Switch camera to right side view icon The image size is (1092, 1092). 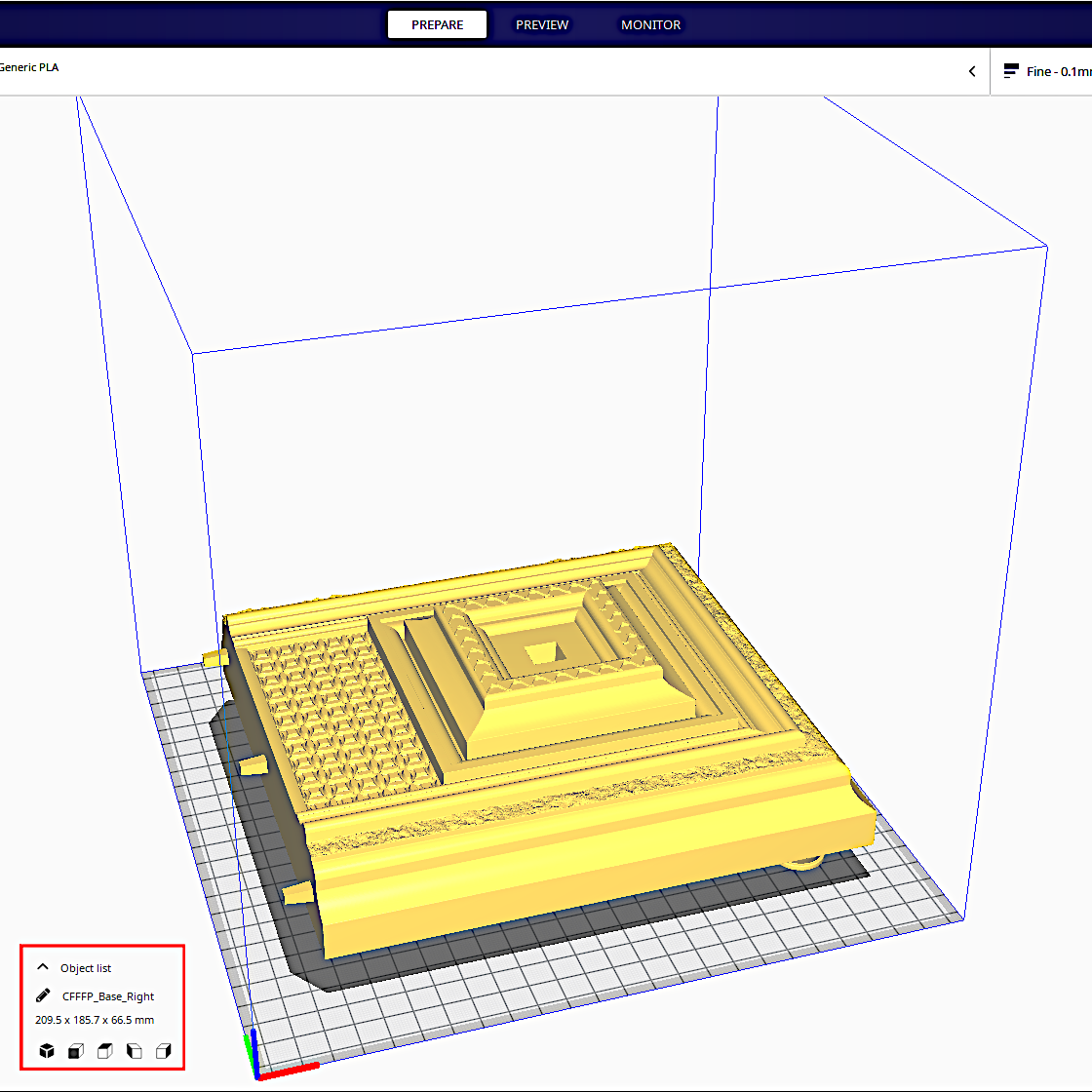click(164, 1051)
